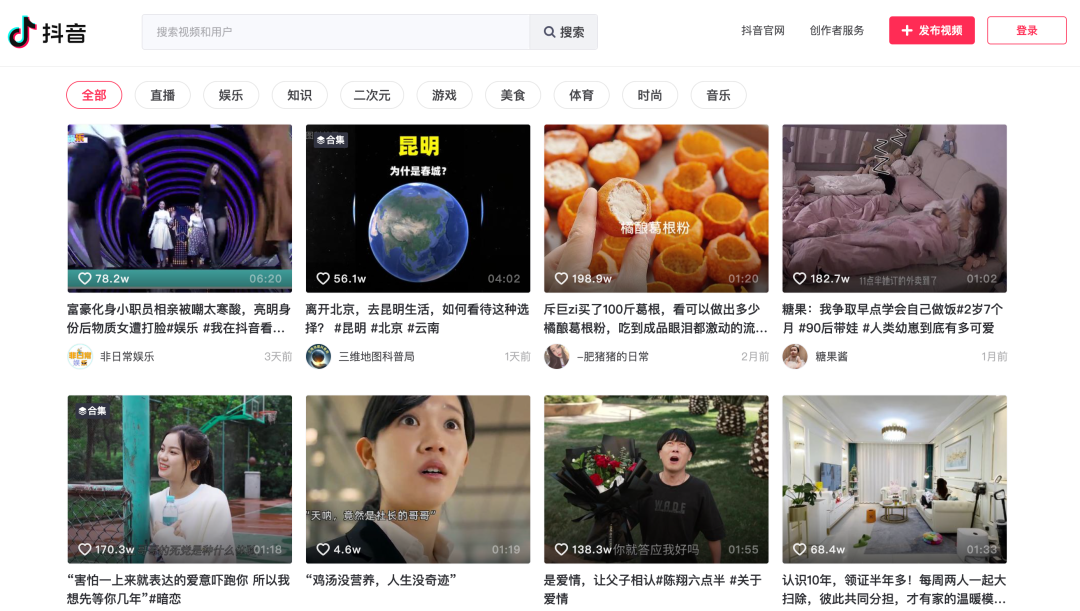Open the pink bedroom video thumbnail
Image resolution: width=1080 pixels, height=611 pixels.
point(895,208)
